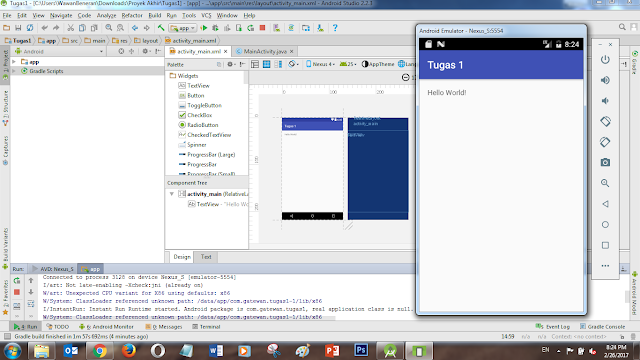This screenshot has height=360, width=640.
Task: Click emulator Back triangle icon
Action: tap(605, 204)
